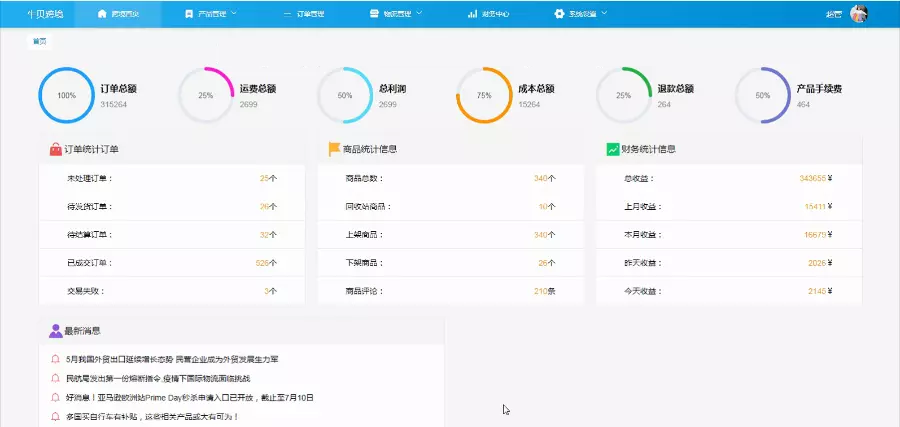Open the 订单管理 menu item

click(306, 14)
